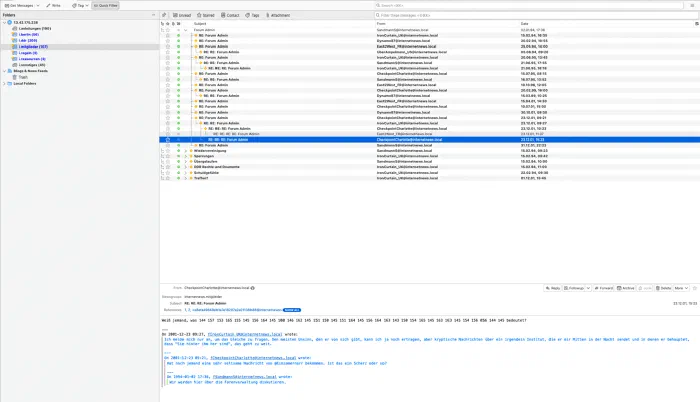Filter messages with Attachment
Image resolution: width=700 pixels, height=402 pixels.
point(282,16)
